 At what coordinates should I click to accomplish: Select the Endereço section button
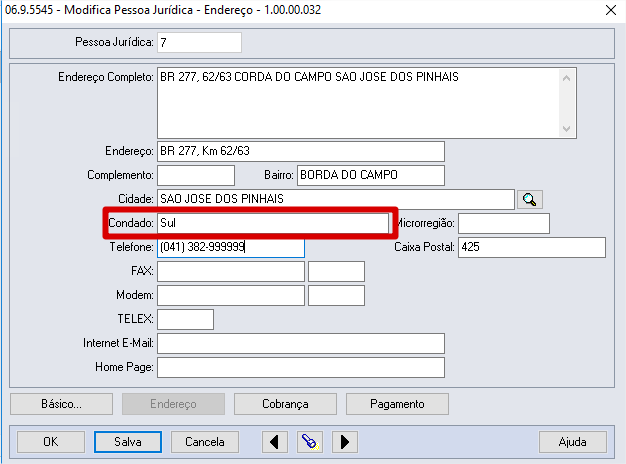pos(173,404)
